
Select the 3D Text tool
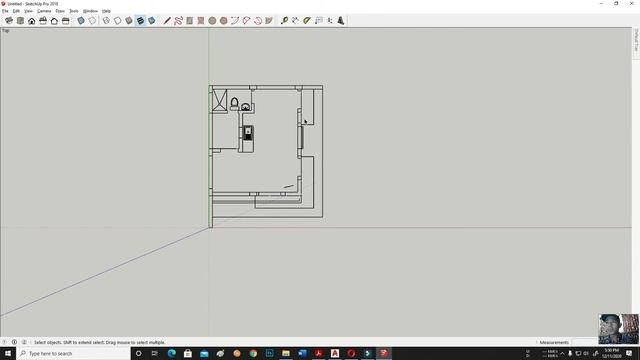[341, 20]
